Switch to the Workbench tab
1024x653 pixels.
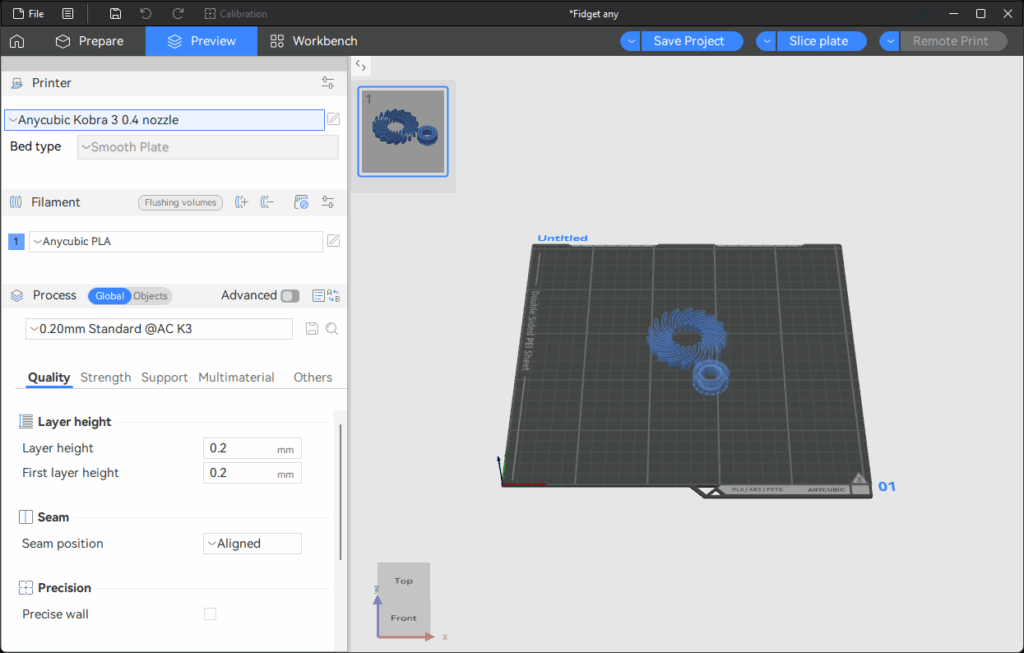coord(313,41)
